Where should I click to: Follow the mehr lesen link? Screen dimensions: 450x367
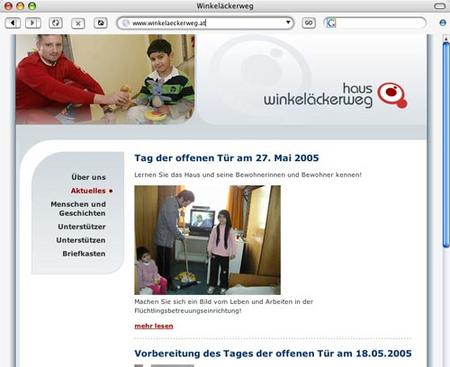pyautogui.click(x=154, y=326)
